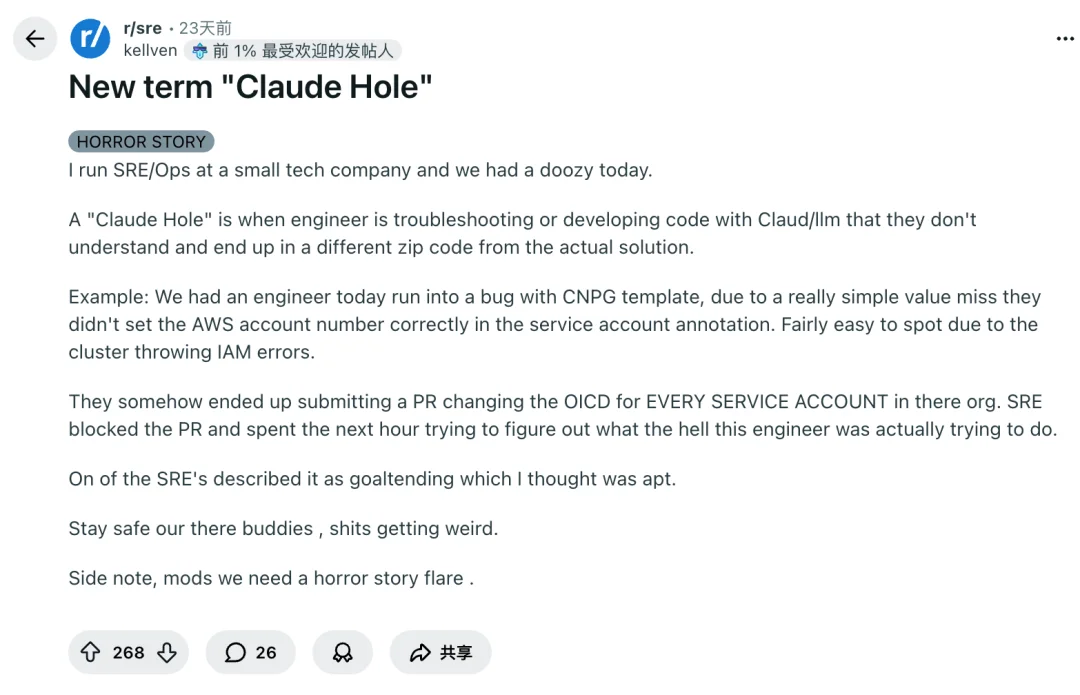Open the three-dot more options menu
Viewport: 1080px width, 695px height.
[x=1064, y=39]
